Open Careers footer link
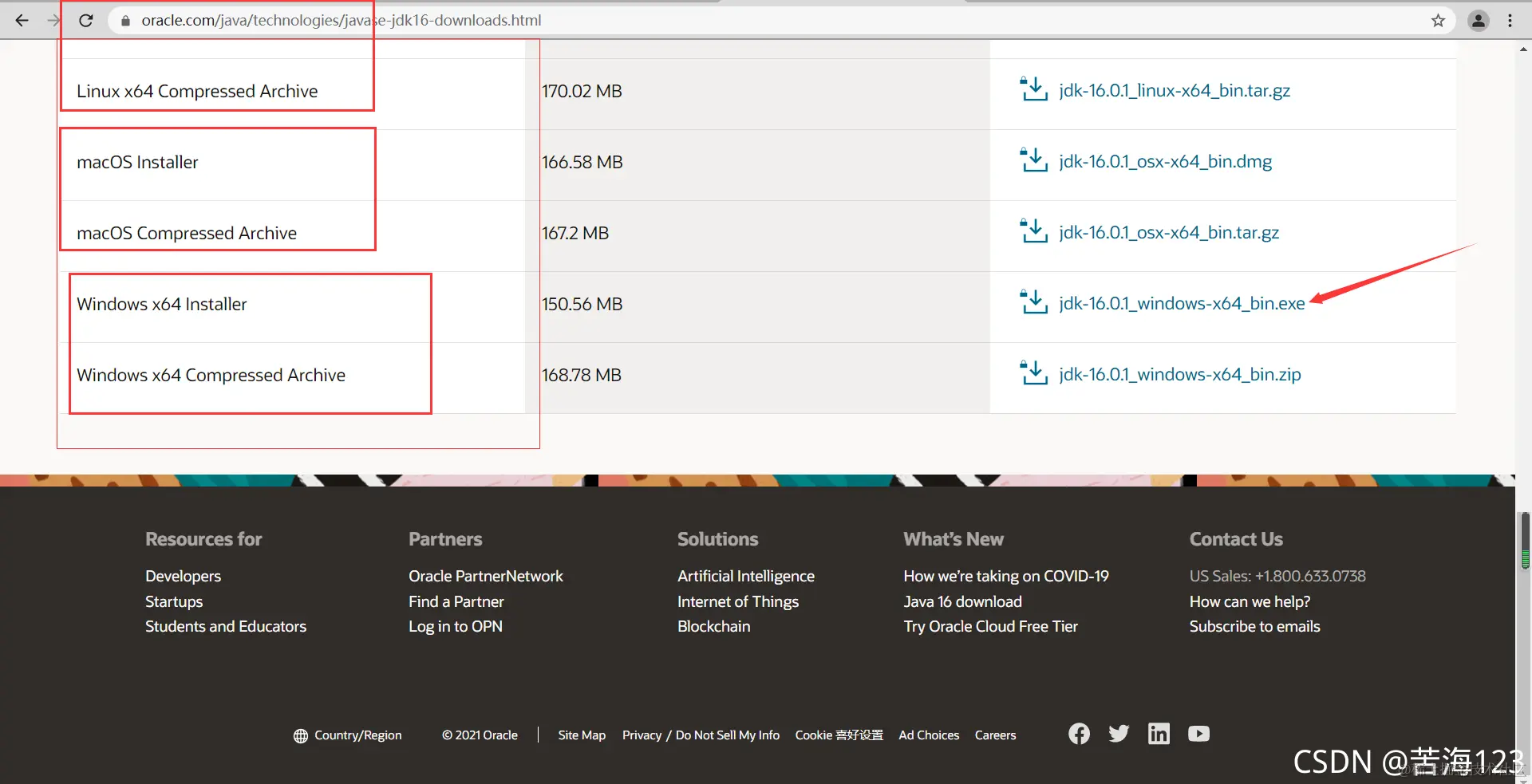The width and height of the screenshot is (1532, 784). [x=995, y=735]
